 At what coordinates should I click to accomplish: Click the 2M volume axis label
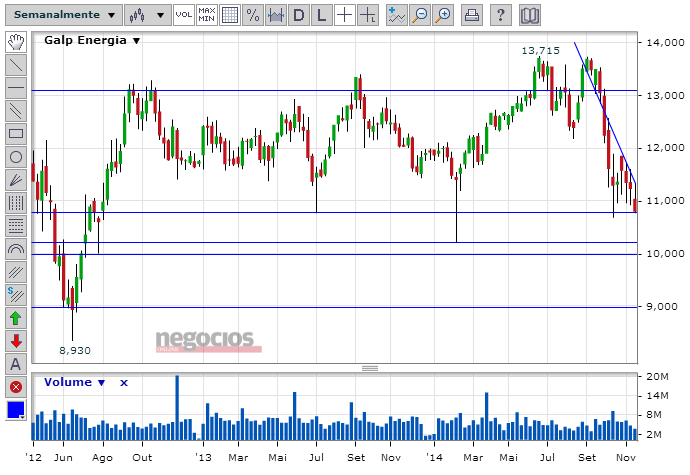coord(654,434)
